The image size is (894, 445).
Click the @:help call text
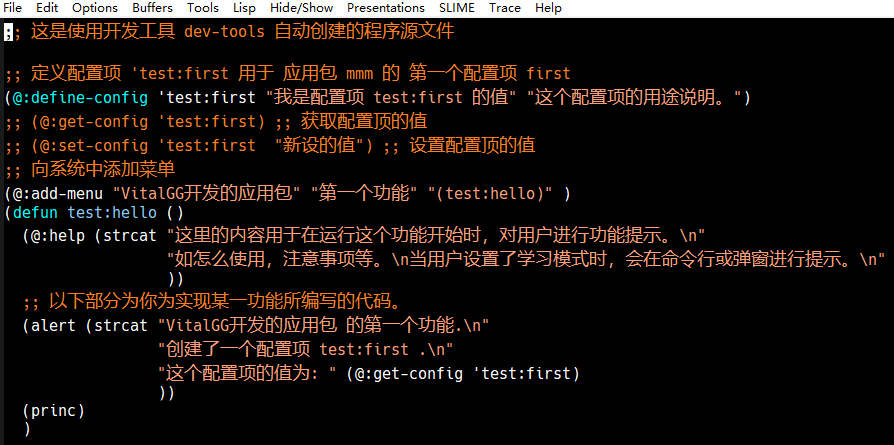tap(58, 235)
